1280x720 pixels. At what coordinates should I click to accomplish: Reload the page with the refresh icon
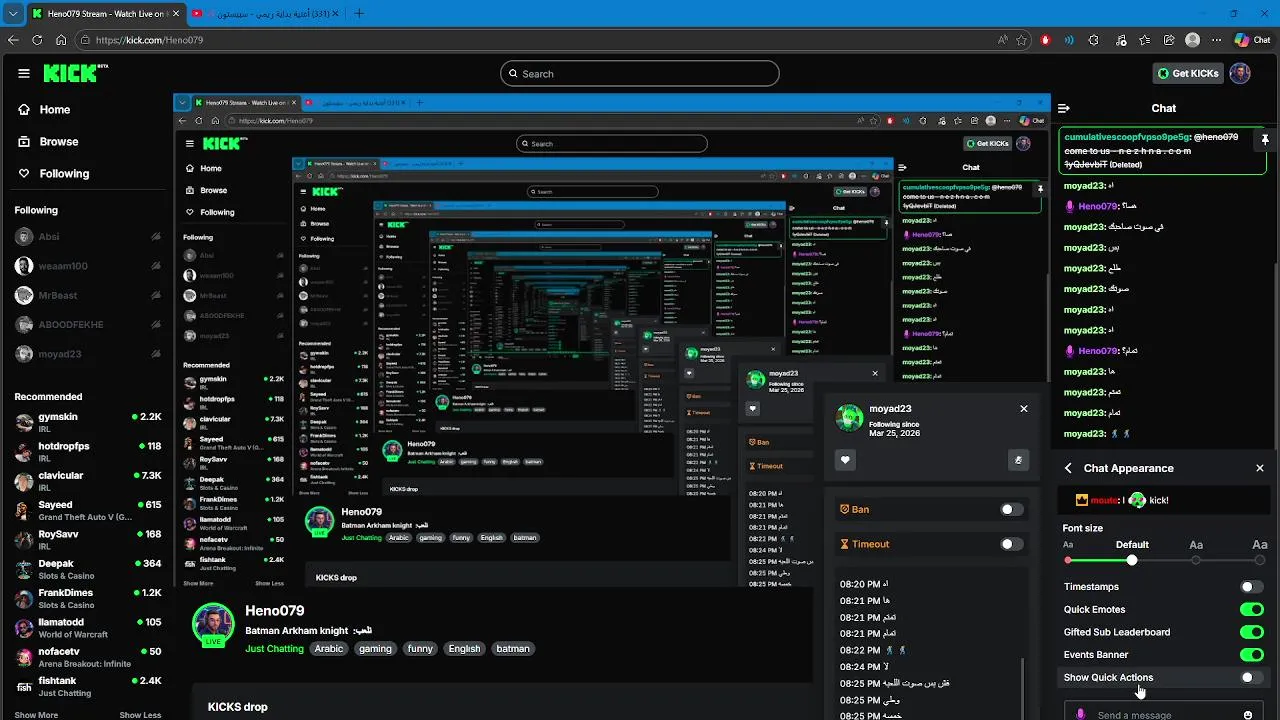[37, 40]
